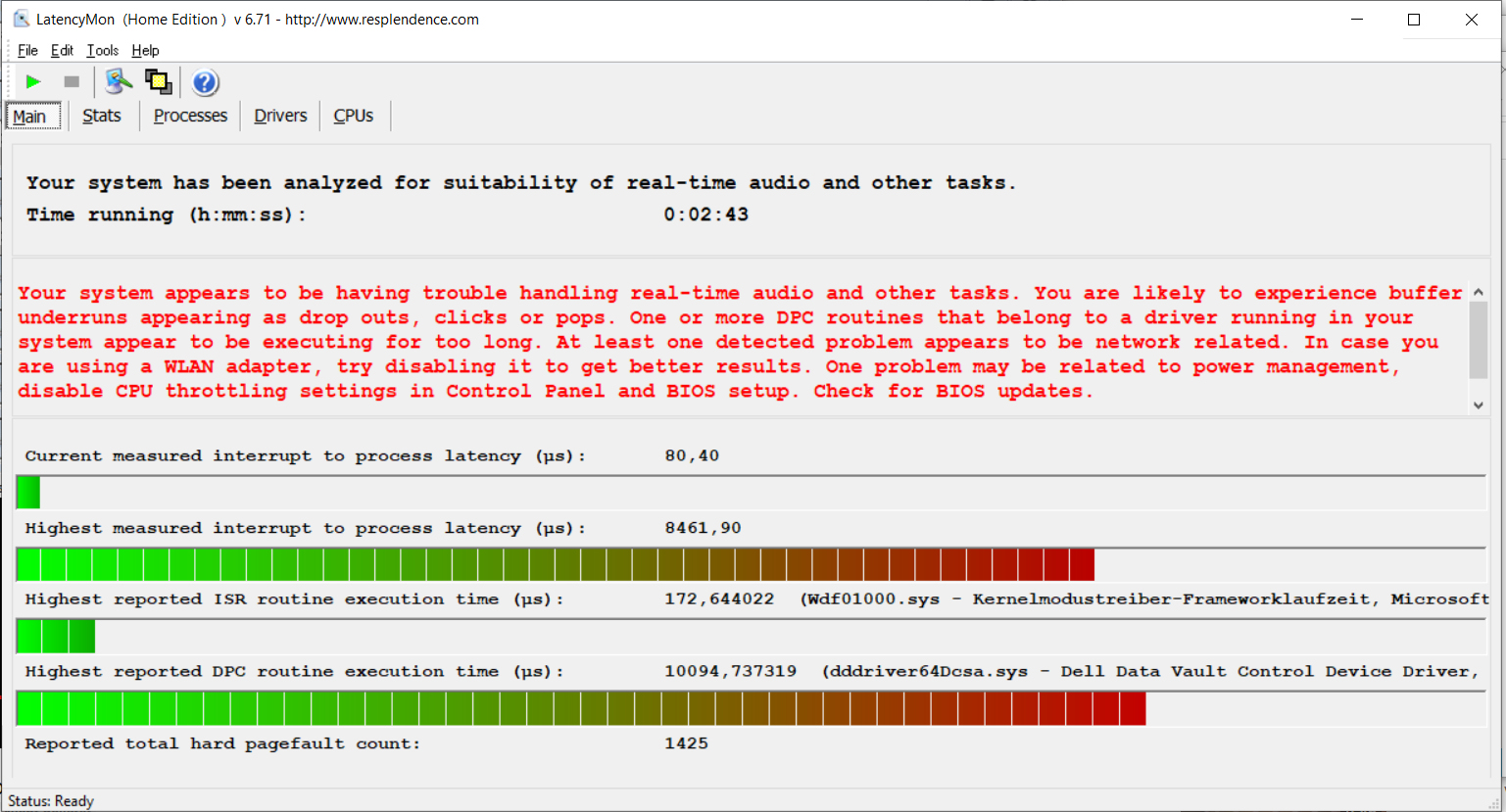Click the LatencyMon title bar app icon
The height and width of the screenshot is (812, 1506).
[21, 19]
